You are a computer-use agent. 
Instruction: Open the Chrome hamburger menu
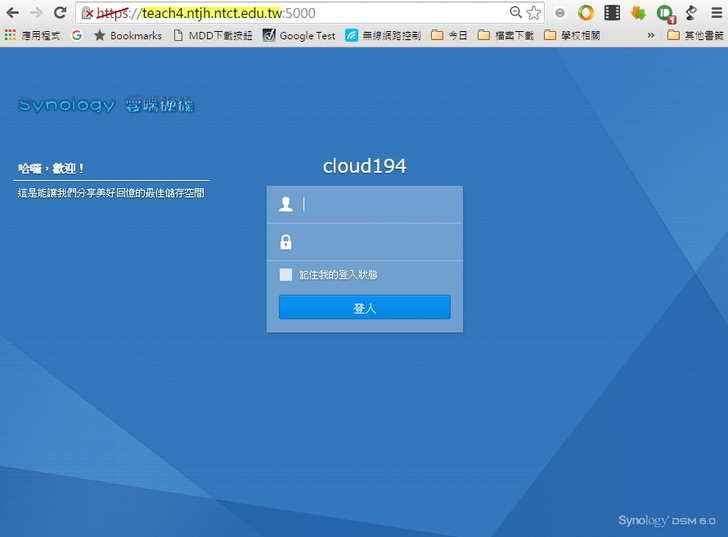coord(715,13)
